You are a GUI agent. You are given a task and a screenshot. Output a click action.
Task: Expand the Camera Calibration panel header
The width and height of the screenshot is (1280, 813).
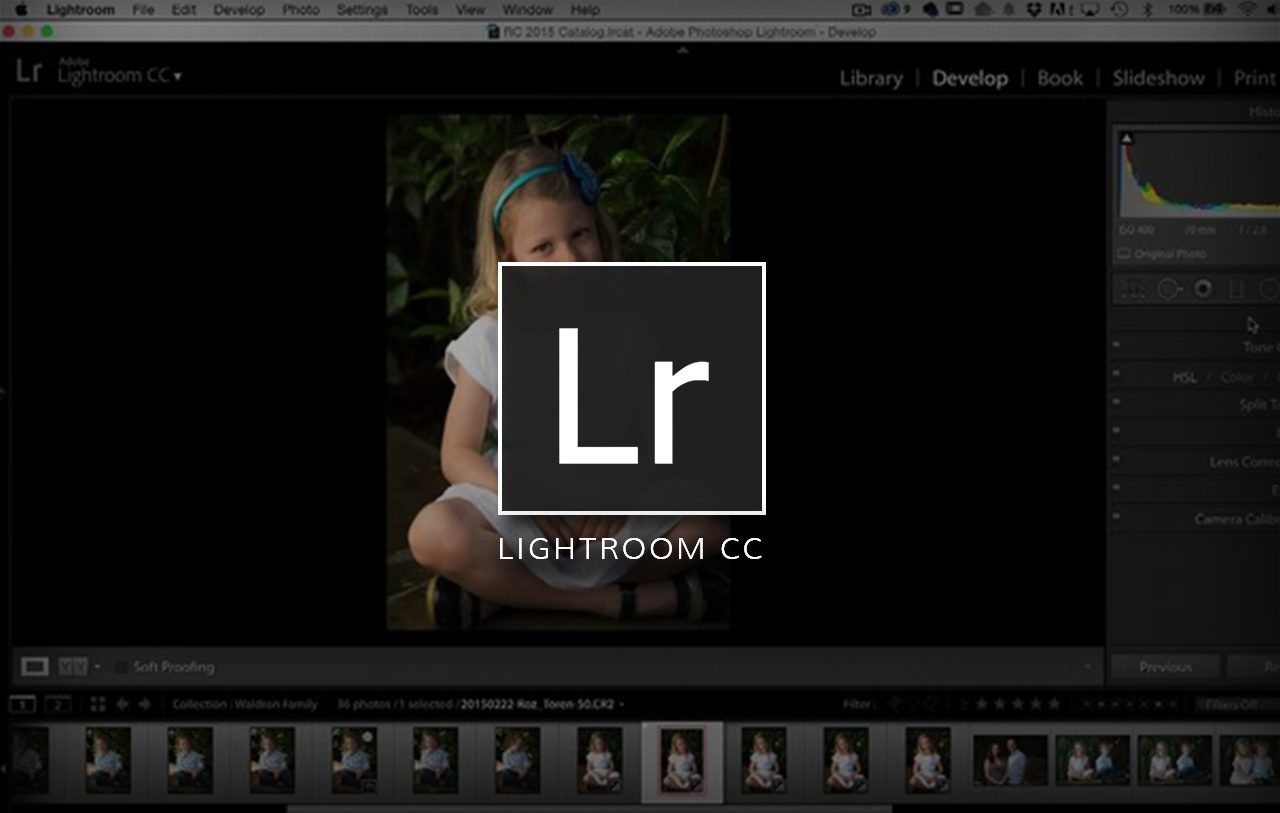(1195, 518)
